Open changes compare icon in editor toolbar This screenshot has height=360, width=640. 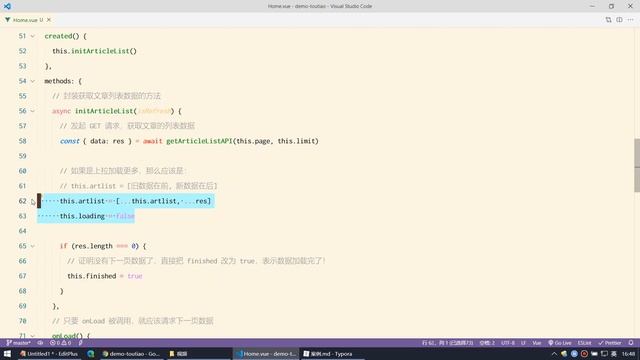[x=608, y=20]
